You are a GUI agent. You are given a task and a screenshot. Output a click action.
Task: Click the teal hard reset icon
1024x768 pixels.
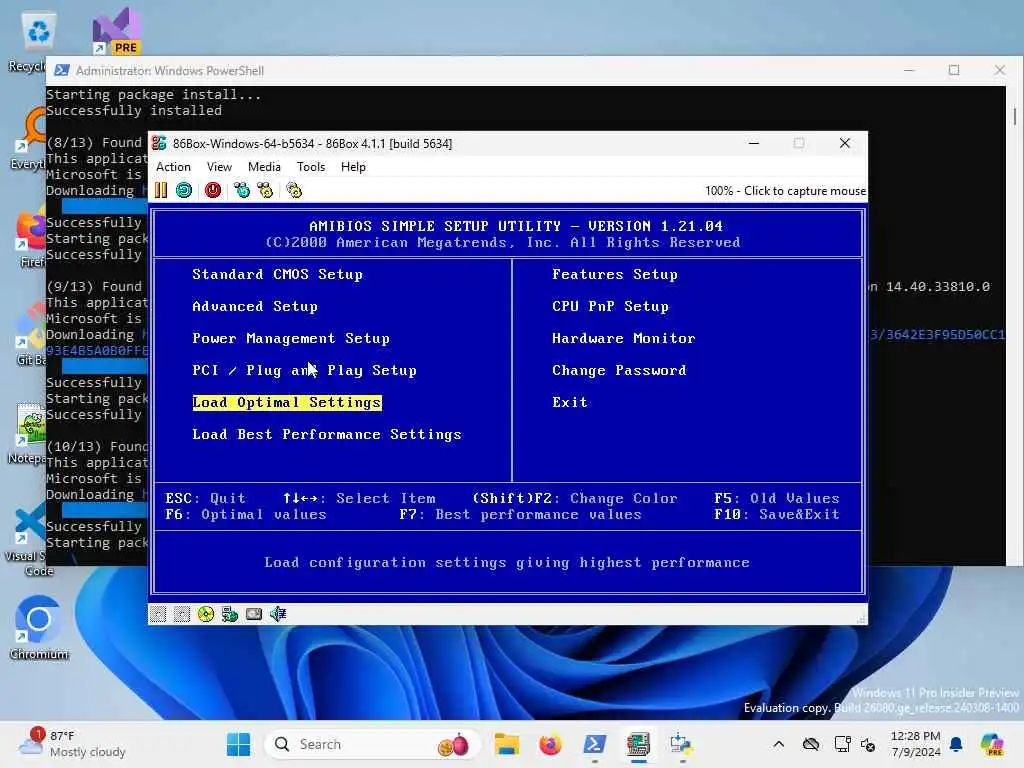184,190
